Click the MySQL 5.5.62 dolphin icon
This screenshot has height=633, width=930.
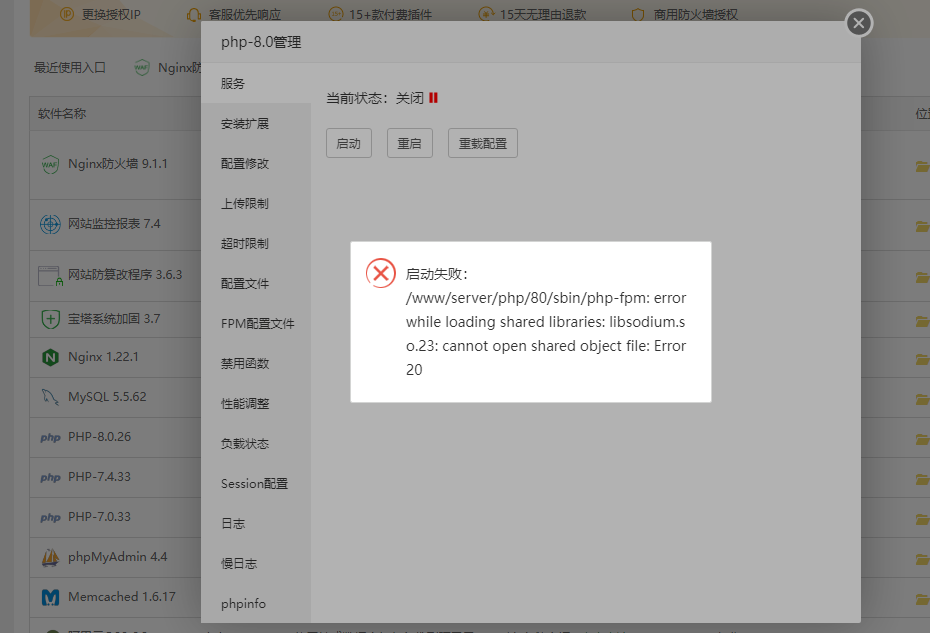[x=50, y=397]
